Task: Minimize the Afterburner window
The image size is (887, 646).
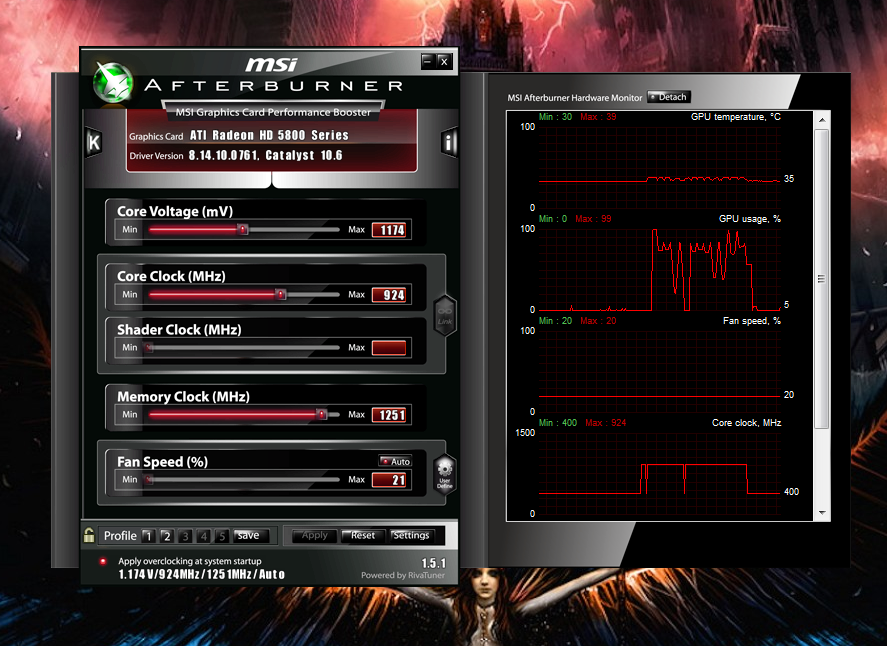Action: coord(427,61)
